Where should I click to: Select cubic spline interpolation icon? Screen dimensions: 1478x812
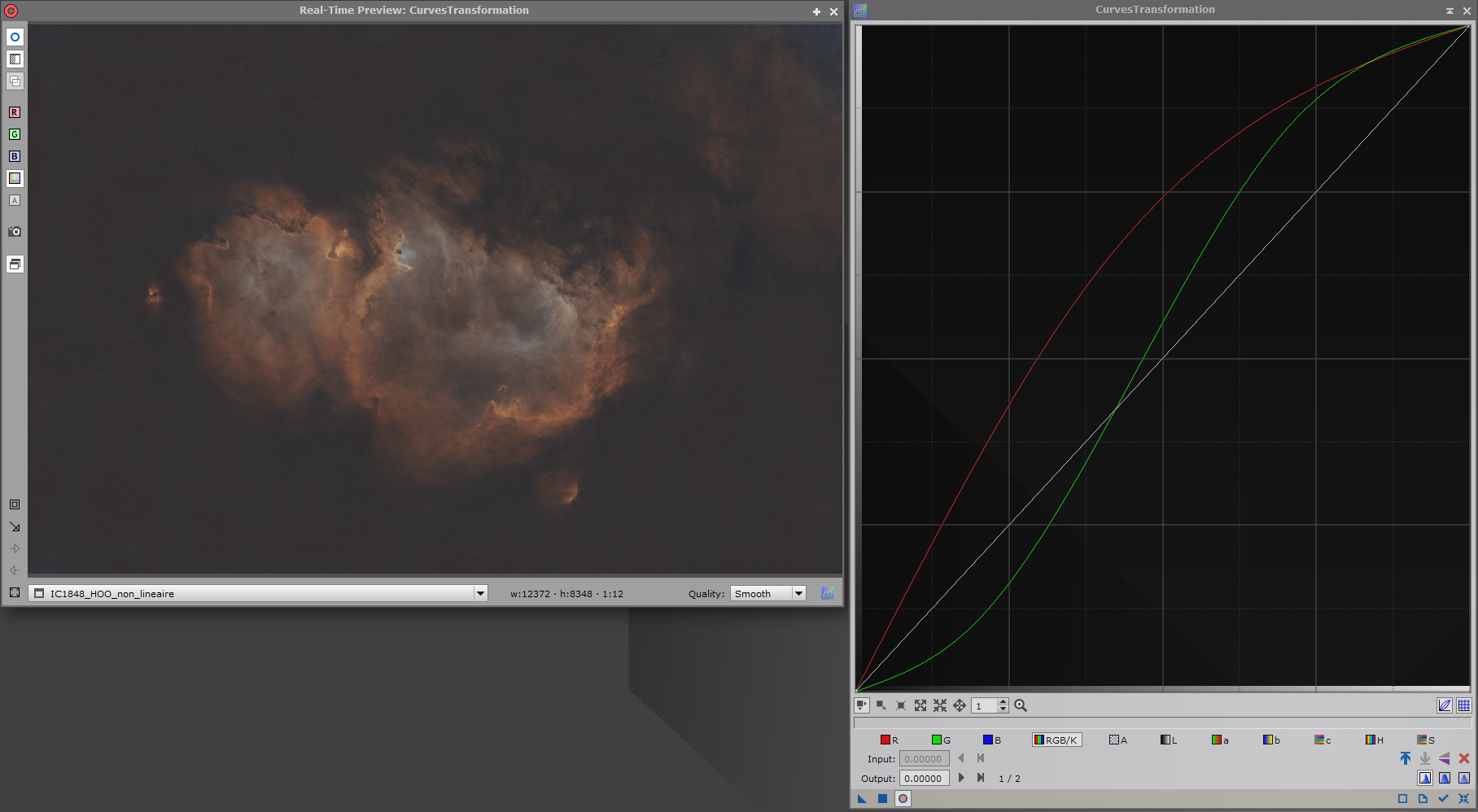(1445, 778)
